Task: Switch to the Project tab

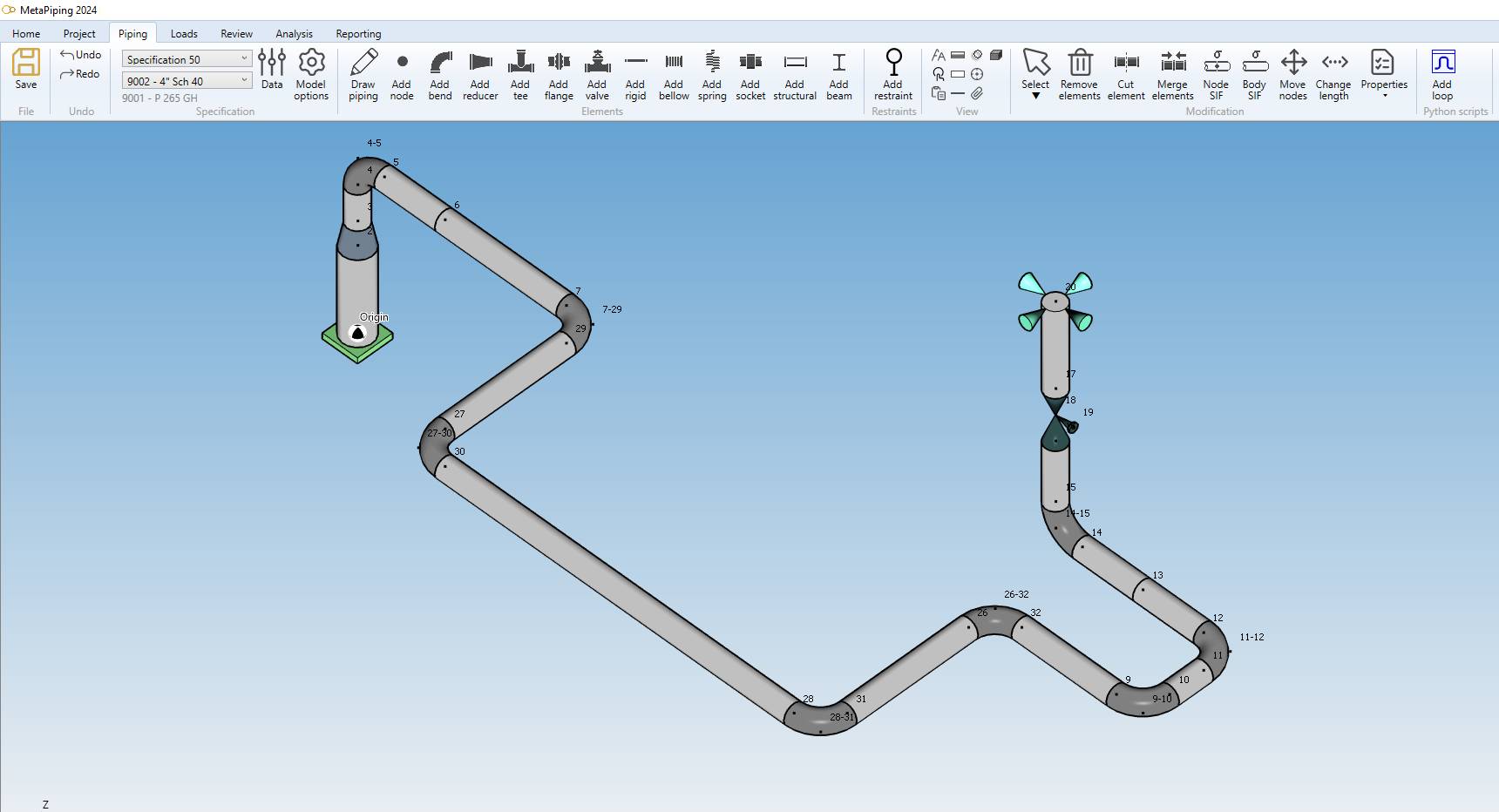Action: [x=79, y=33]
